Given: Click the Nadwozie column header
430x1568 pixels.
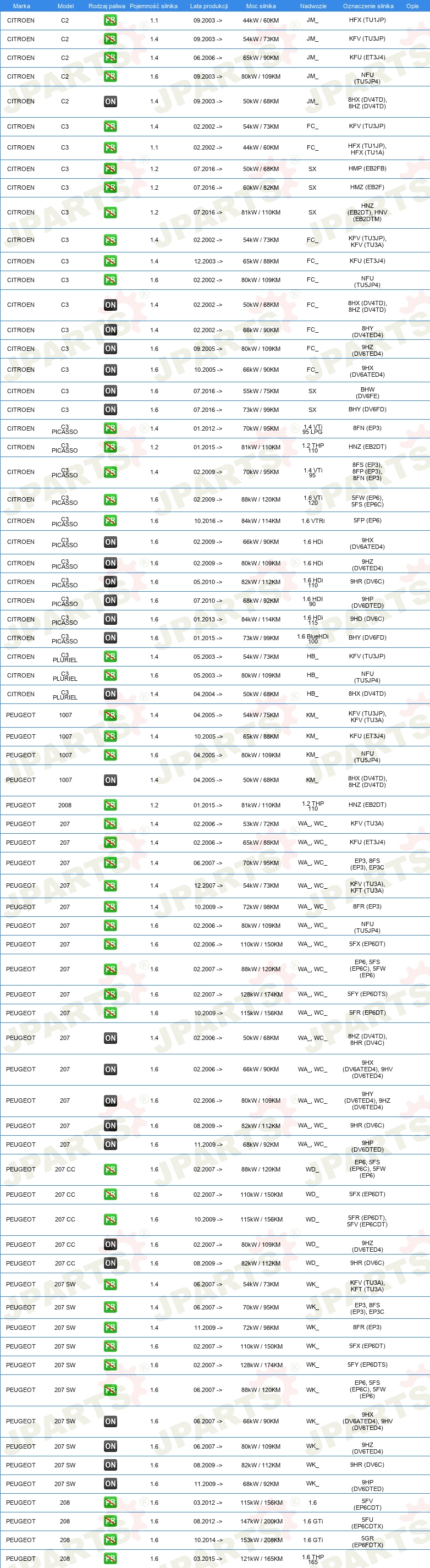Looking at the screenshot, I should point(313,6).
